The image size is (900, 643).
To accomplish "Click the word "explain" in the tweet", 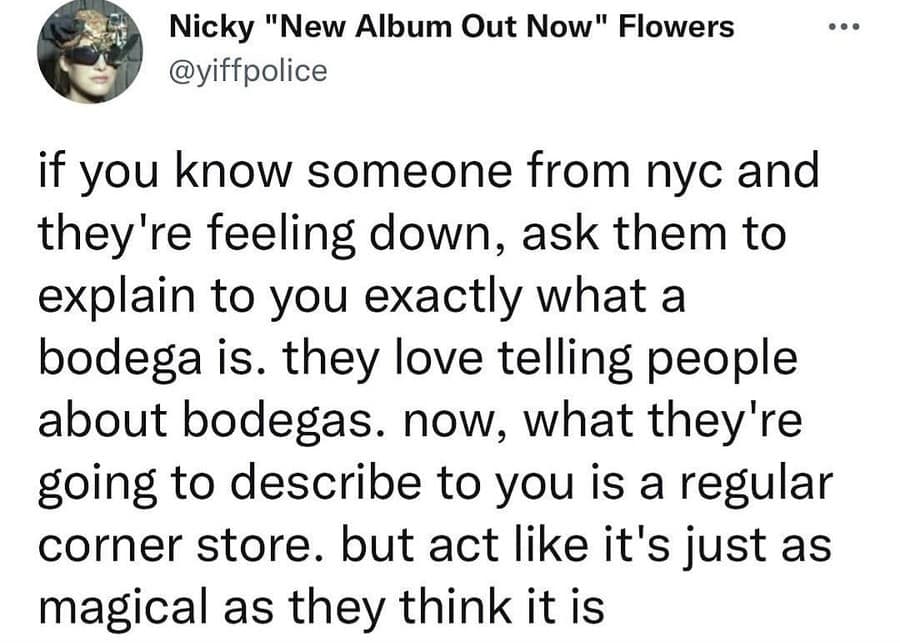I will point(113,301).
